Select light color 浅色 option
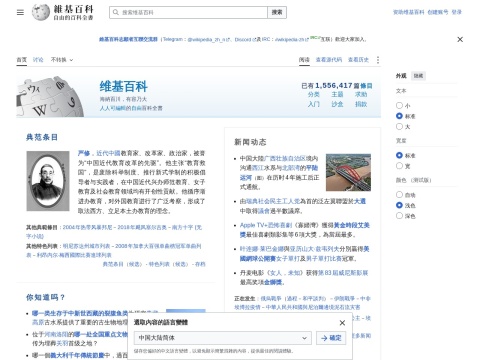The image size is (480, 360). click(399, 205)
